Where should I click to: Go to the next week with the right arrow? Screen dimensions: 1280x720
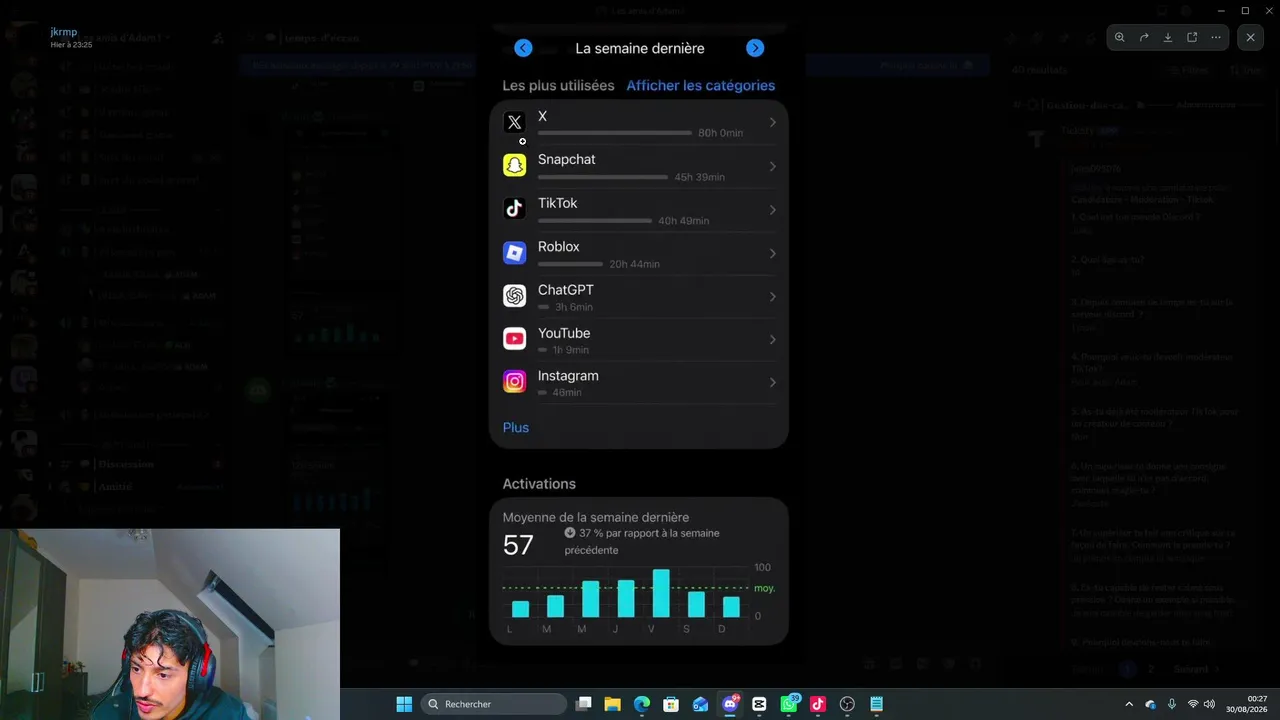pyautogui.click(x=755, y=48)
